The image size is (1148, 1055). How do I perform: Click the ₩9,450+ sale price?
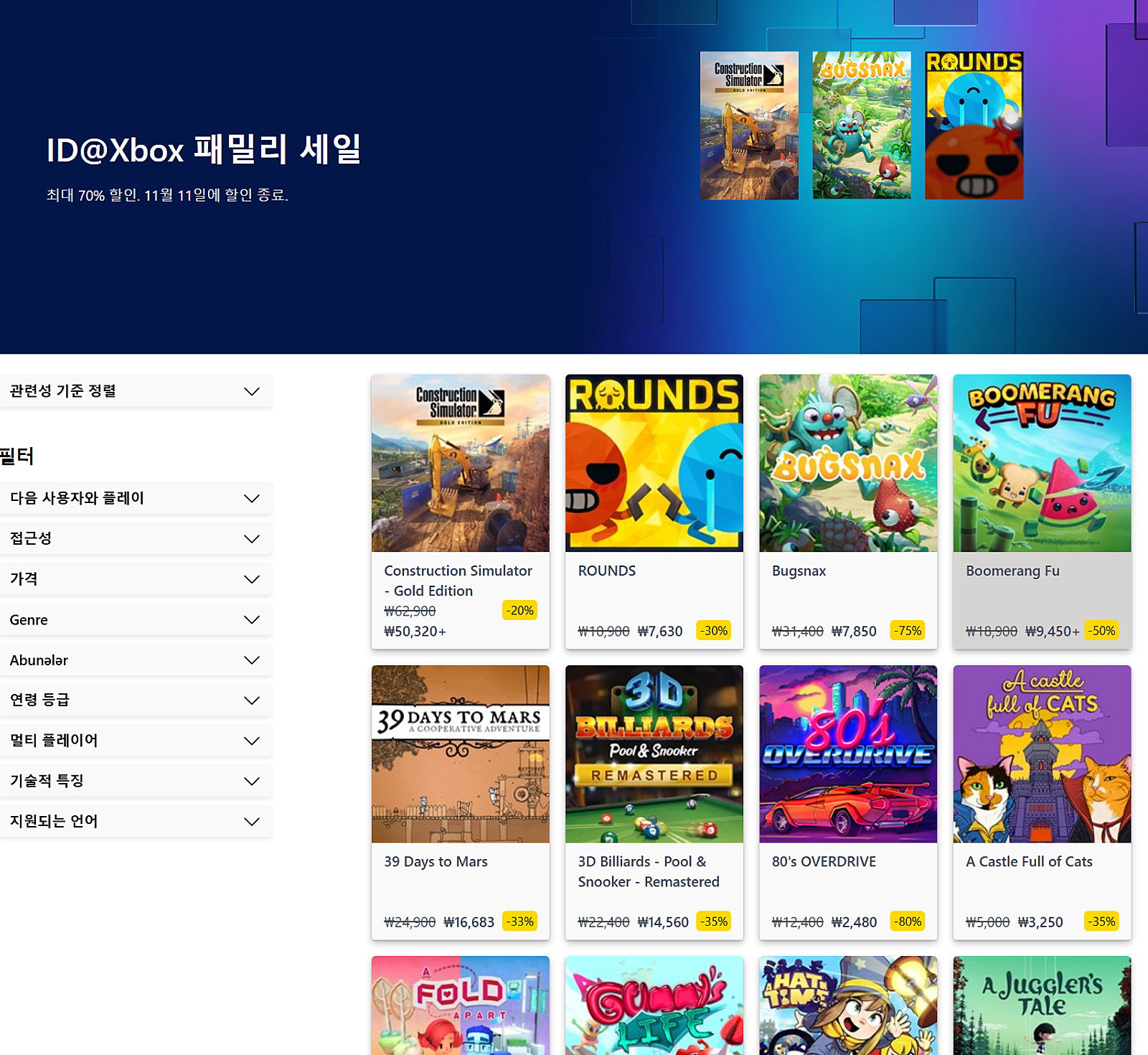point(1053,632)
